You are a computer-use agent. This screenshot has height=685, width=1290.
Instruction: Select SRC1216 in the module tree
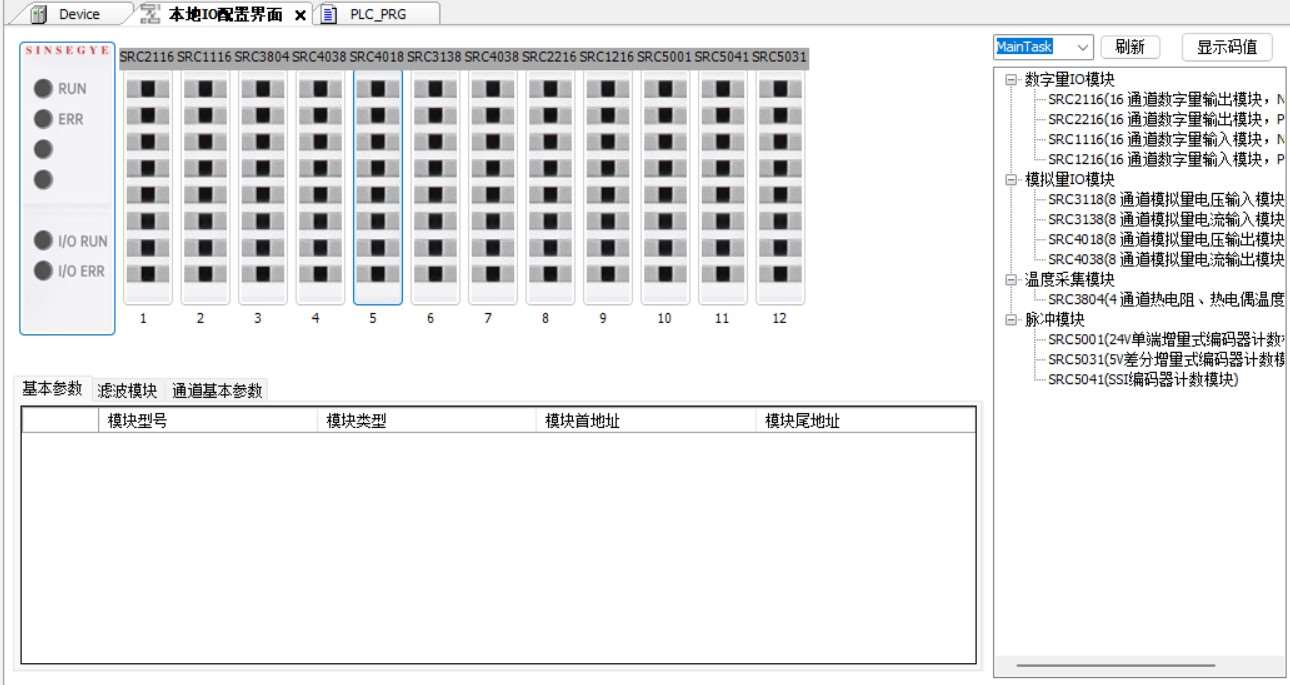point(1166,159)
